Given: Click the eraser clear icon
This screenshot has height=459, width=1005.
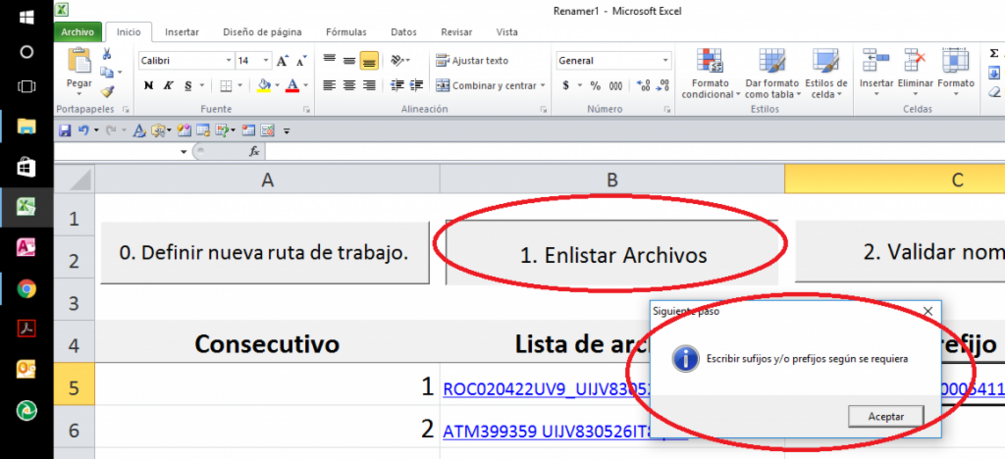Looking at the screenshot, I should coord(994,92).
